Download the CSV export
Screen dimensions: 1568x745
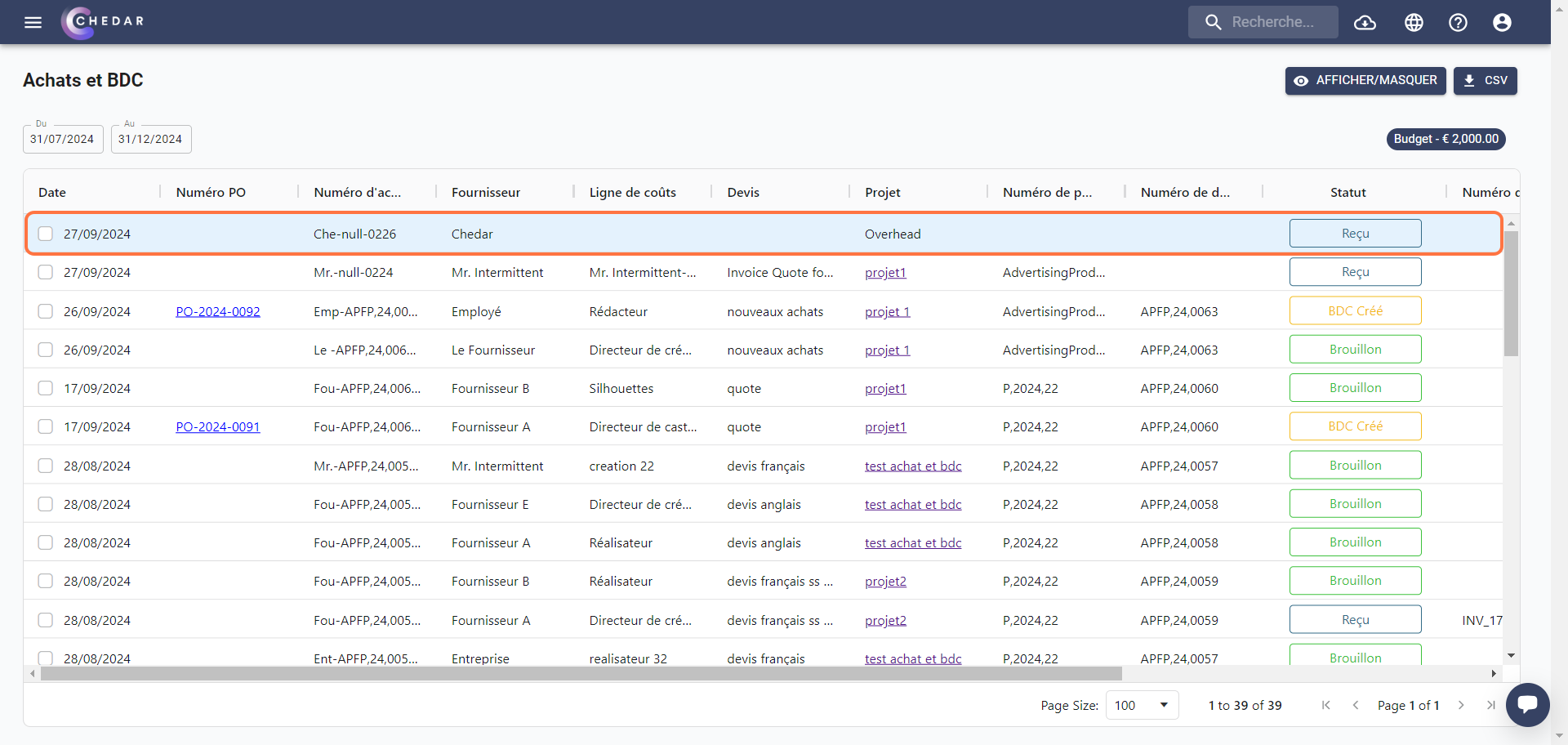[1485, 81]
